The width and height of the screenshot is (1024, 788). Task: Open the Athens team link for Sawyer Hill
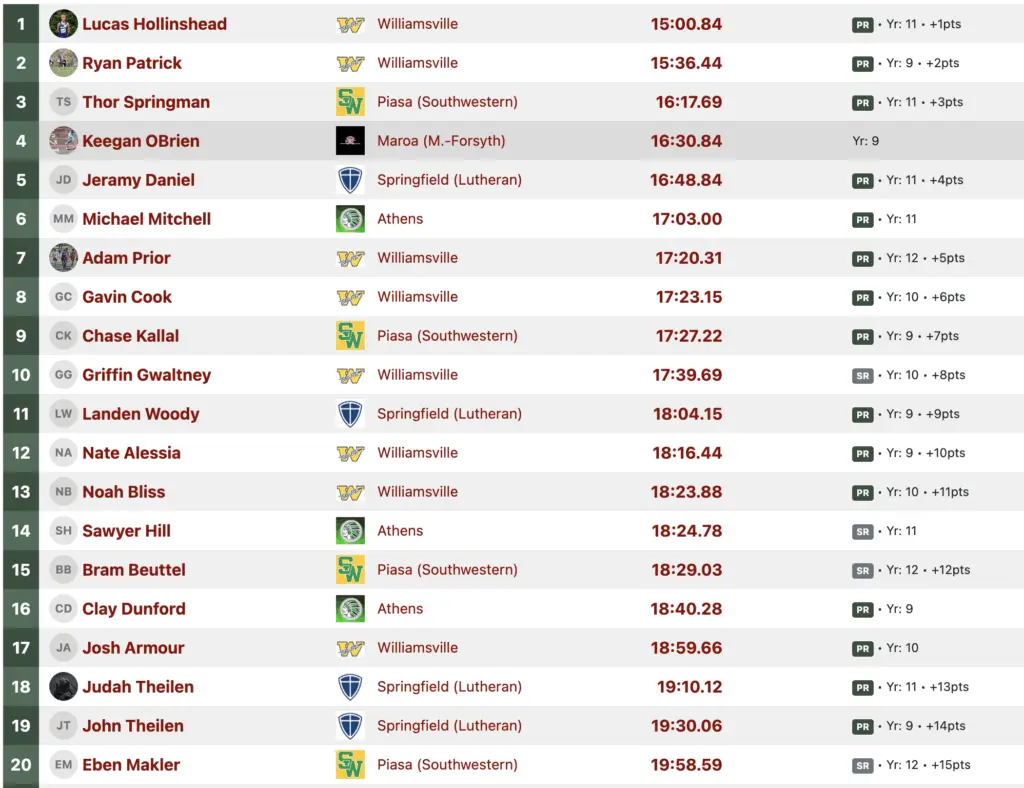coord(400,531)
